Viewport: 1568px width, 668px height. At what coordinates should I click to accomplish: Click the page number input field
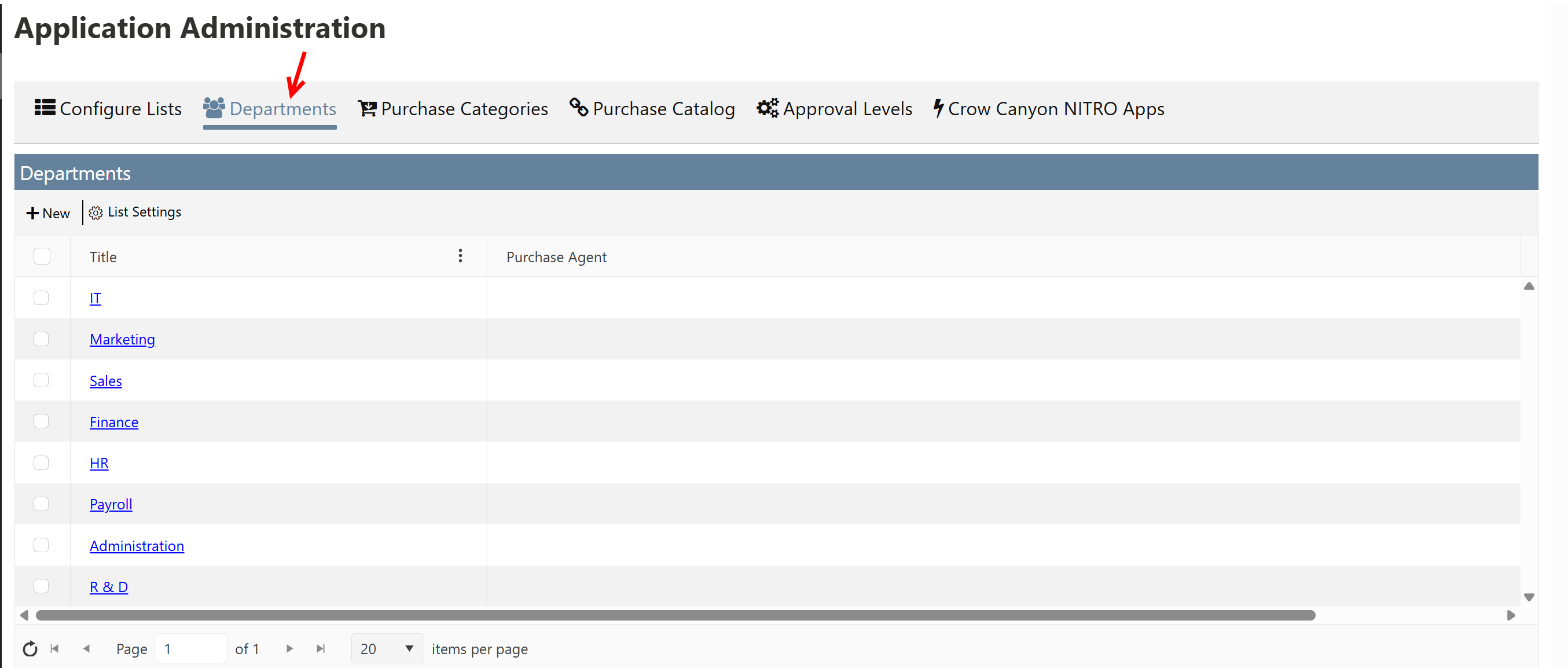click(190, 649)
